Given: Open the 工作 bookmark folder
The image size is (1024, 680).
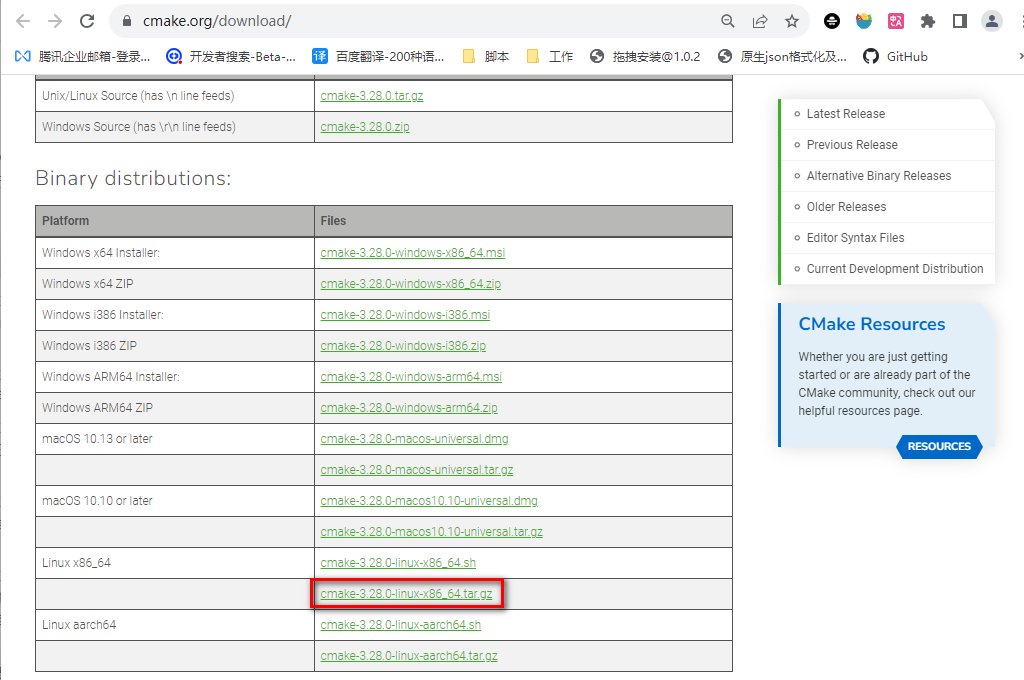Looking at the screenshot, I should click(x=550, y=57).
